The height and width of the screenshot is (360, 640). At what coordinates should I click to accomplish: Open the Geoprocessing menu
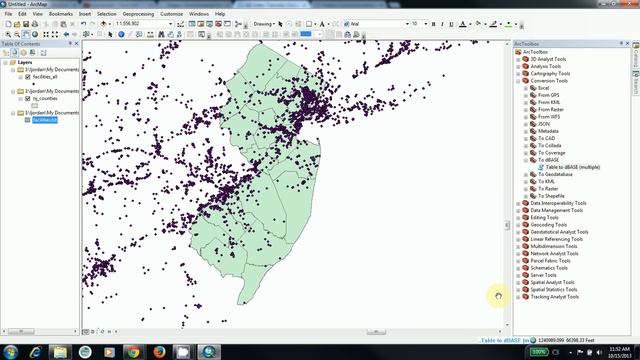pyautogui.click(x=138, y=14)
